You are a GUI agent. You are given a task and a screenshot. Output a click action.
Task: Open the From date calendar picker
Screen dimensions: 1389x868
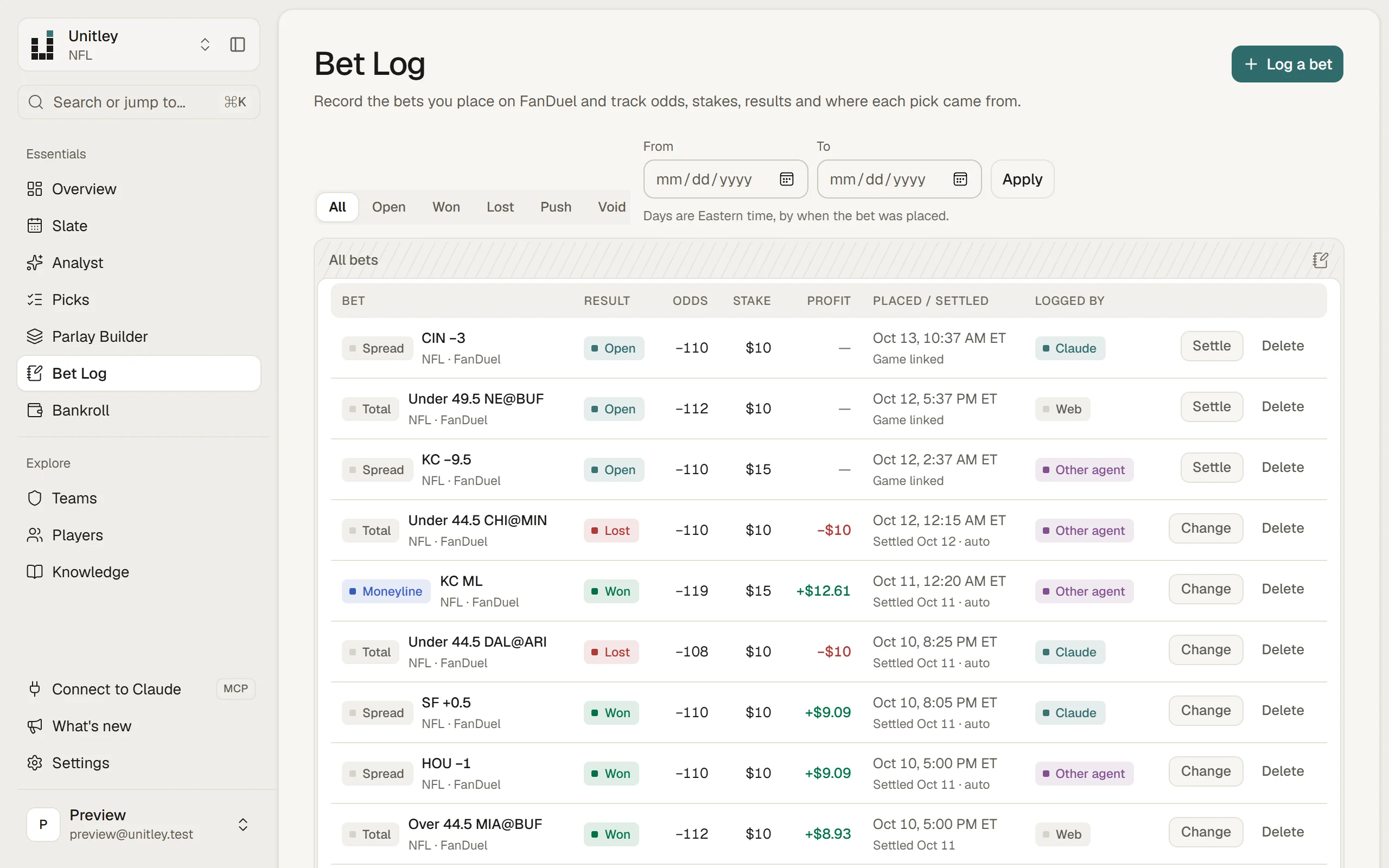(786, 179)
